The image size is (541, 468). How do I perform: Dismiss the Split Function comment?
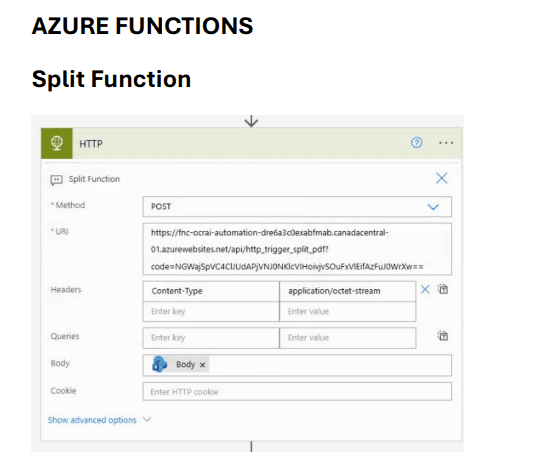coord(441,178)
